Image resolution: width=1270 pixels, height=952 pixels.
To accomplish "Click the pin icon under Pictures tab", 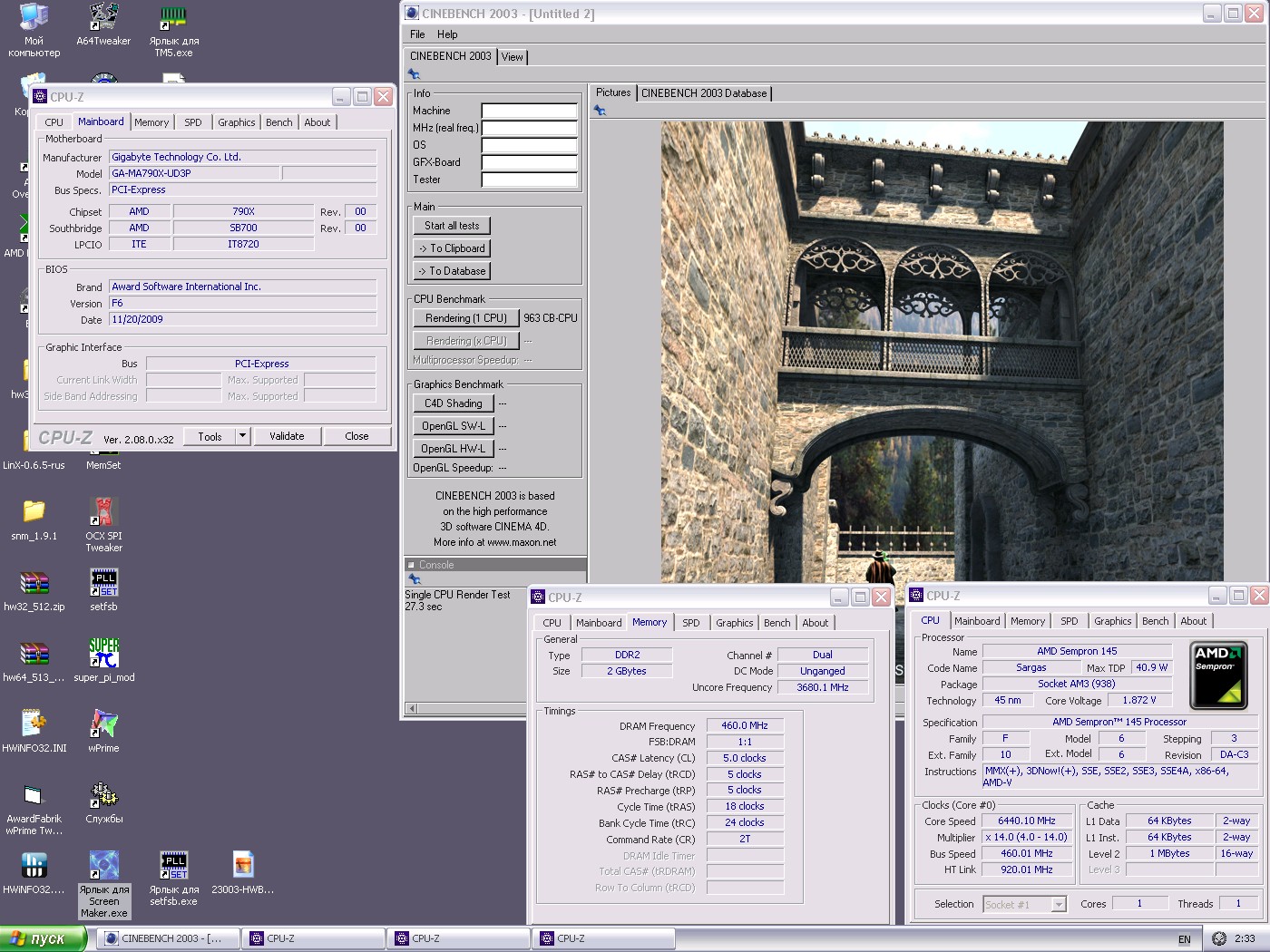I will (600, 111).
